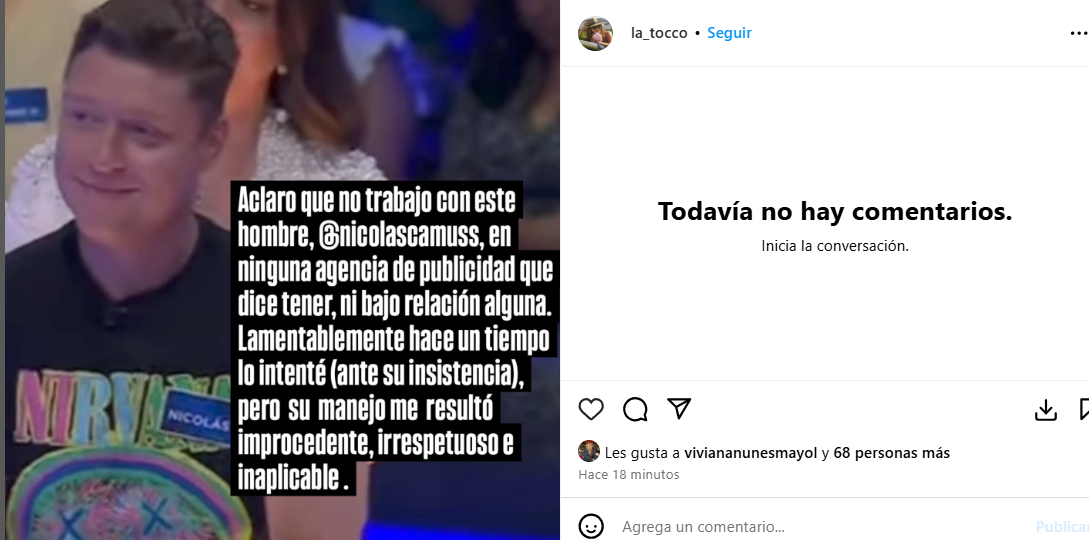Click the Inicia la conversación text

[835, 246]
